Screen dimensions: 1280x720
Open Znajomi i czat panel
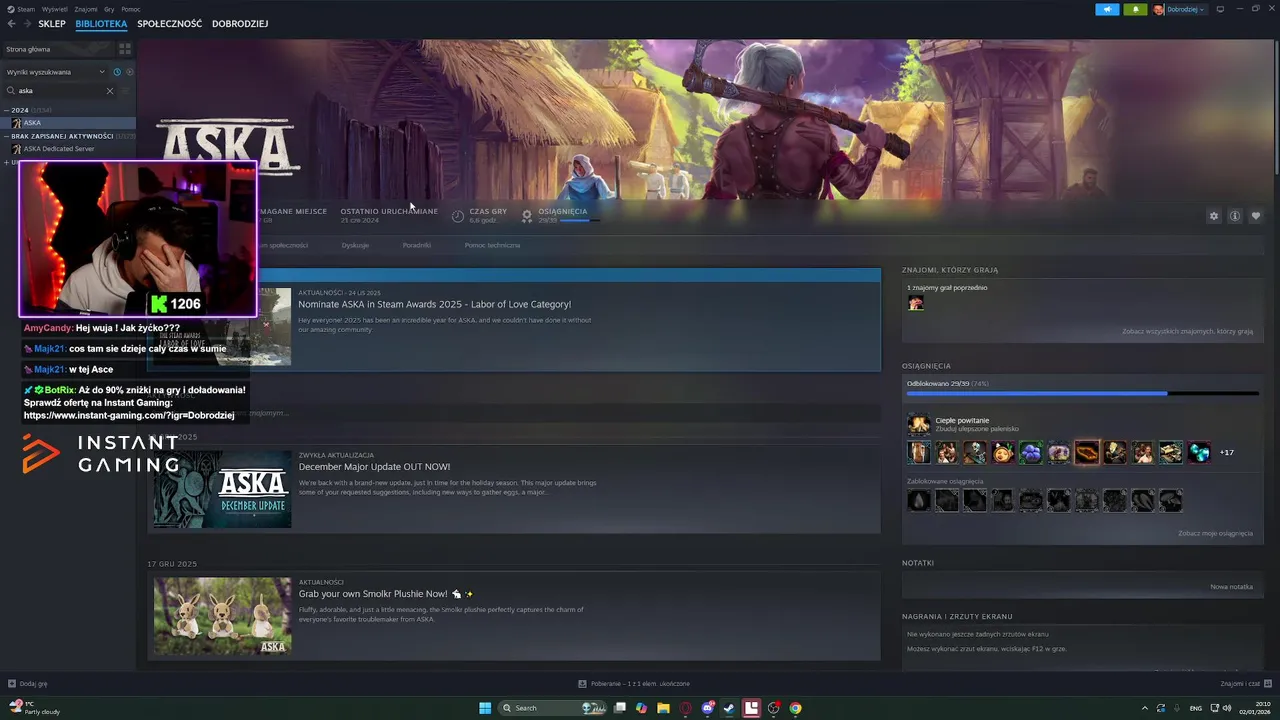1246,684
